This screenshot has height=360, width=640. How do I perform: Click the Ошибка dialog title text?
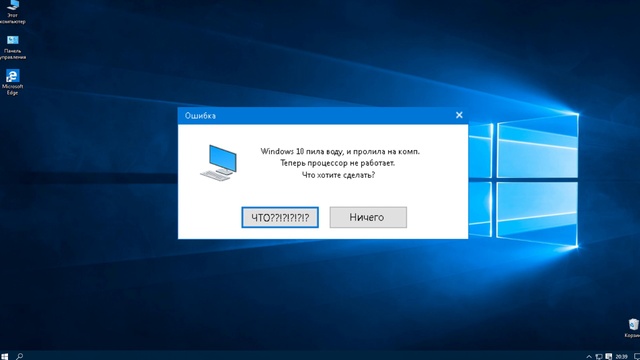[200, 116]
